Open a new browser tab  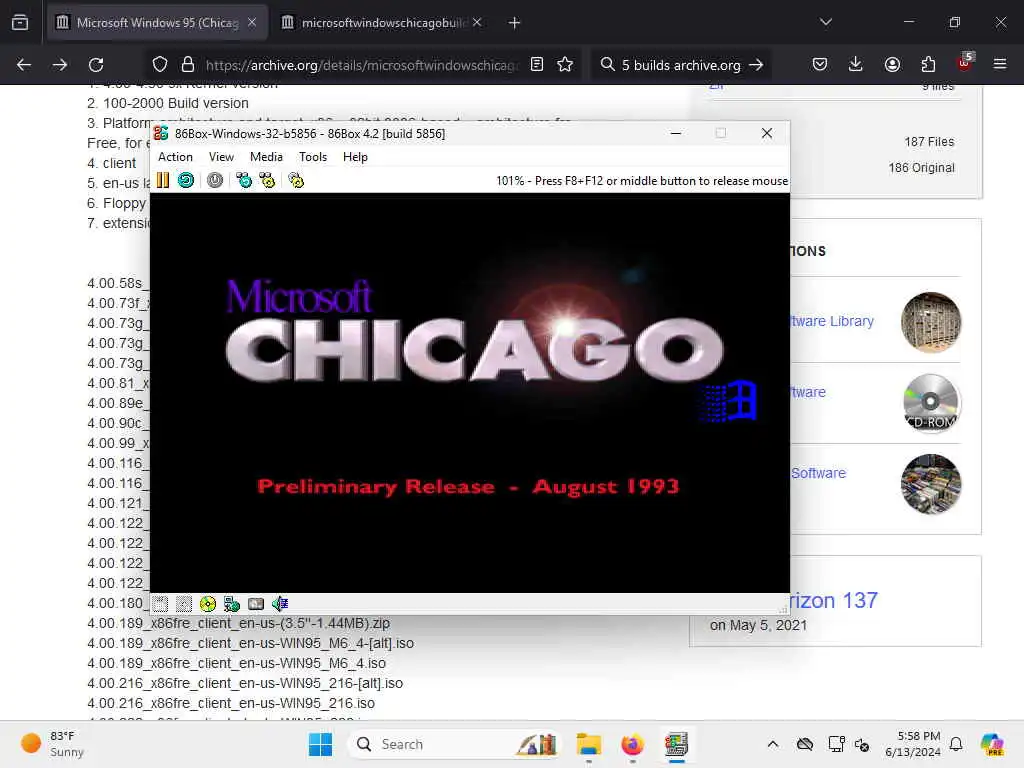point(515,23)
